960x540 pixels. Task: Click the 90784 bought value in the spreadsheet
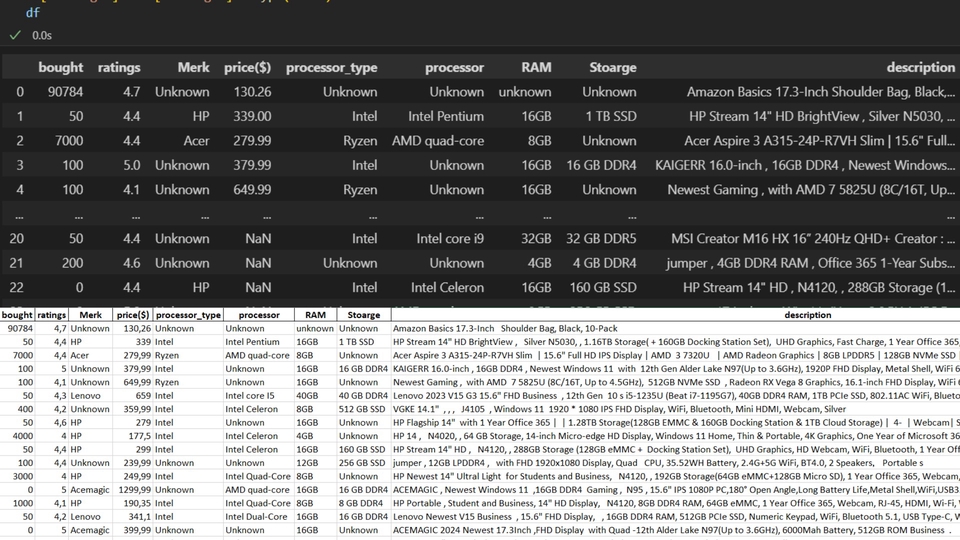(x=20, y=328)
